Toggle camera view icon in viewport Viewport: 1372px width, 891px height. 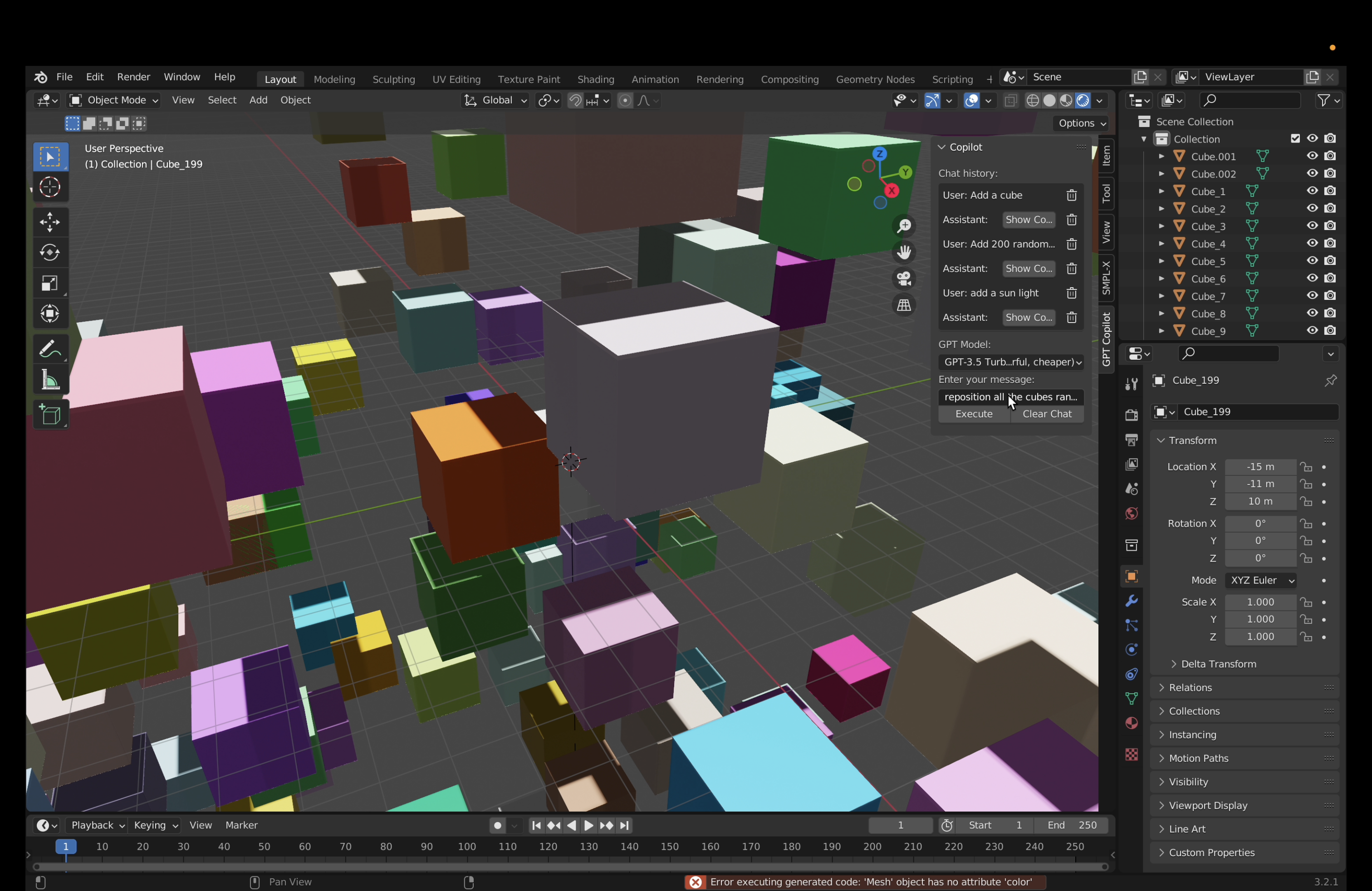coord(904,279)
